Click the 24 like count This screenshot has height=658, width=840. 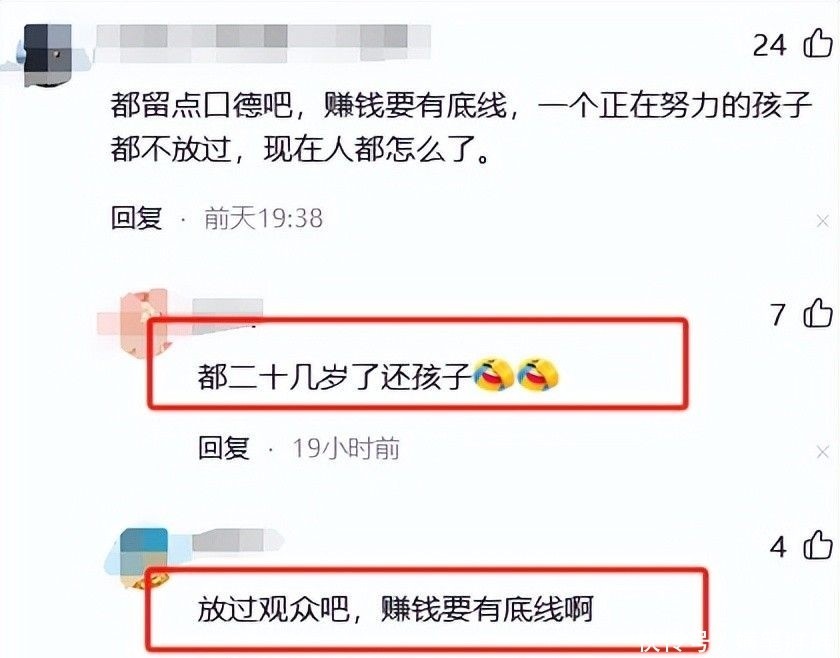pos(769,45)
